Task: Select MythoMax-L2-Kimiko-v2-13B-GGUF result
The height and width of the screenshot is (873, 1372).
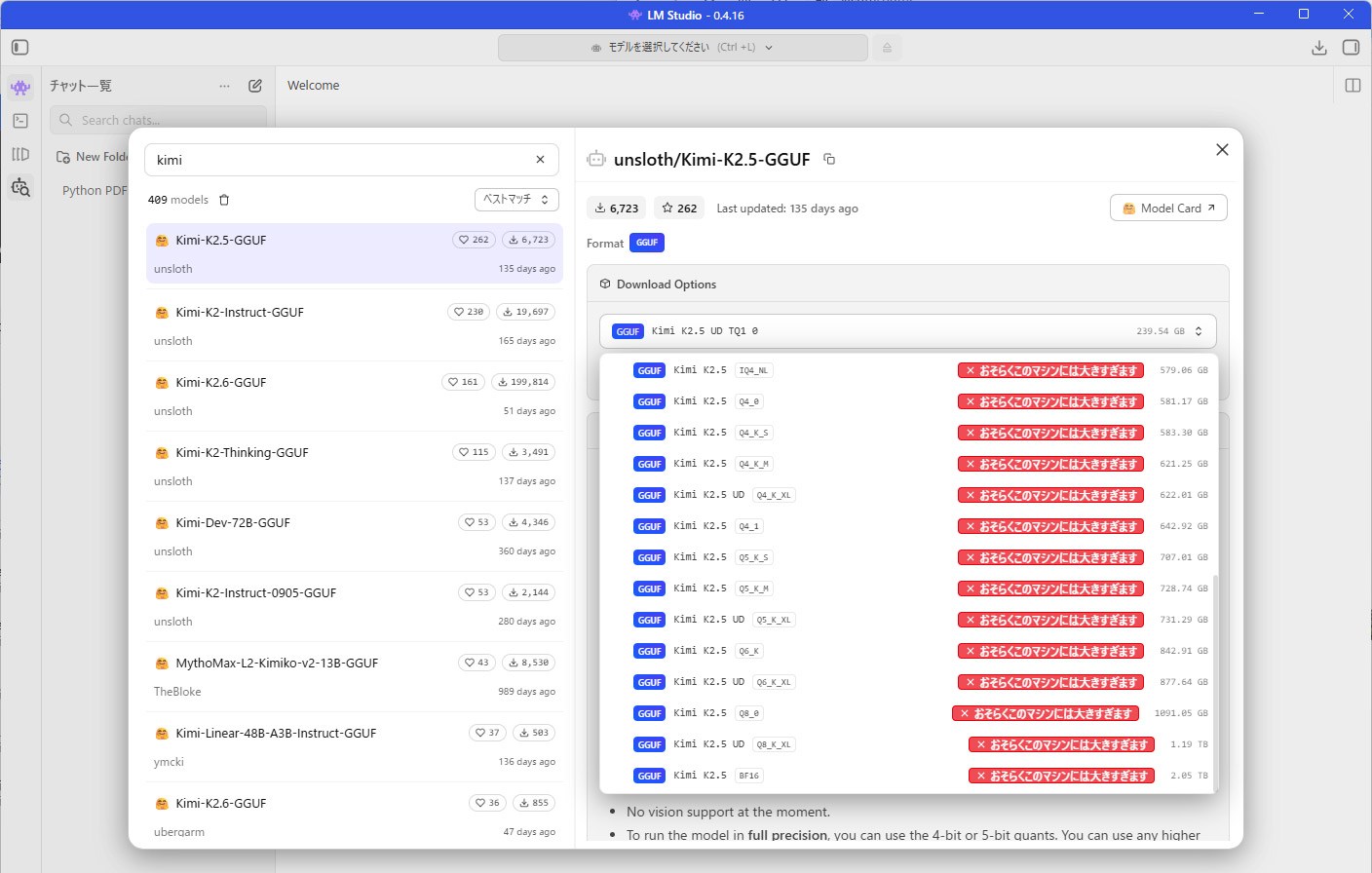Action: [355, 676]
